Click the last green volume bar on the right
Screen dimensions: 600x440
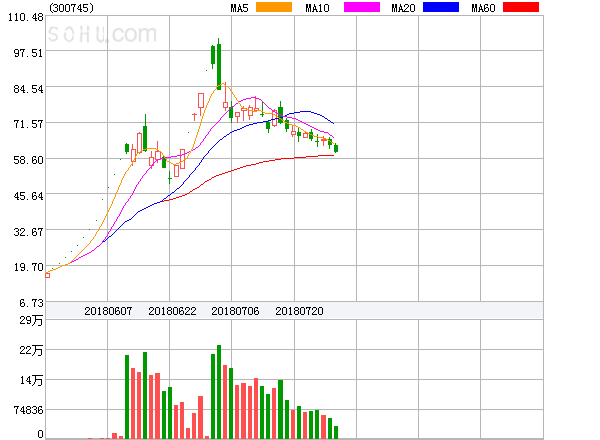[336, 432]
